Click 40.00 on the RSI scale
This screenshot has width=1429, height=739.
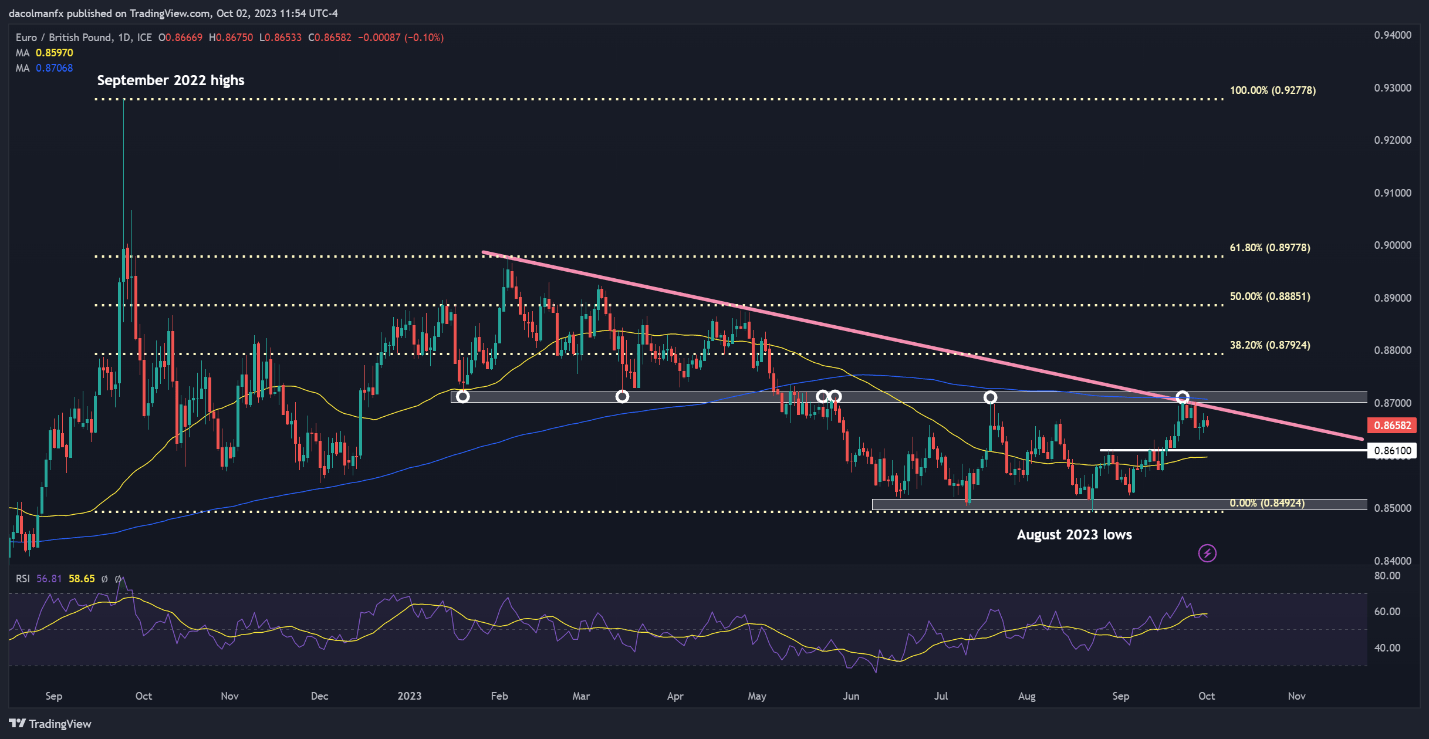pos(1386,648)
